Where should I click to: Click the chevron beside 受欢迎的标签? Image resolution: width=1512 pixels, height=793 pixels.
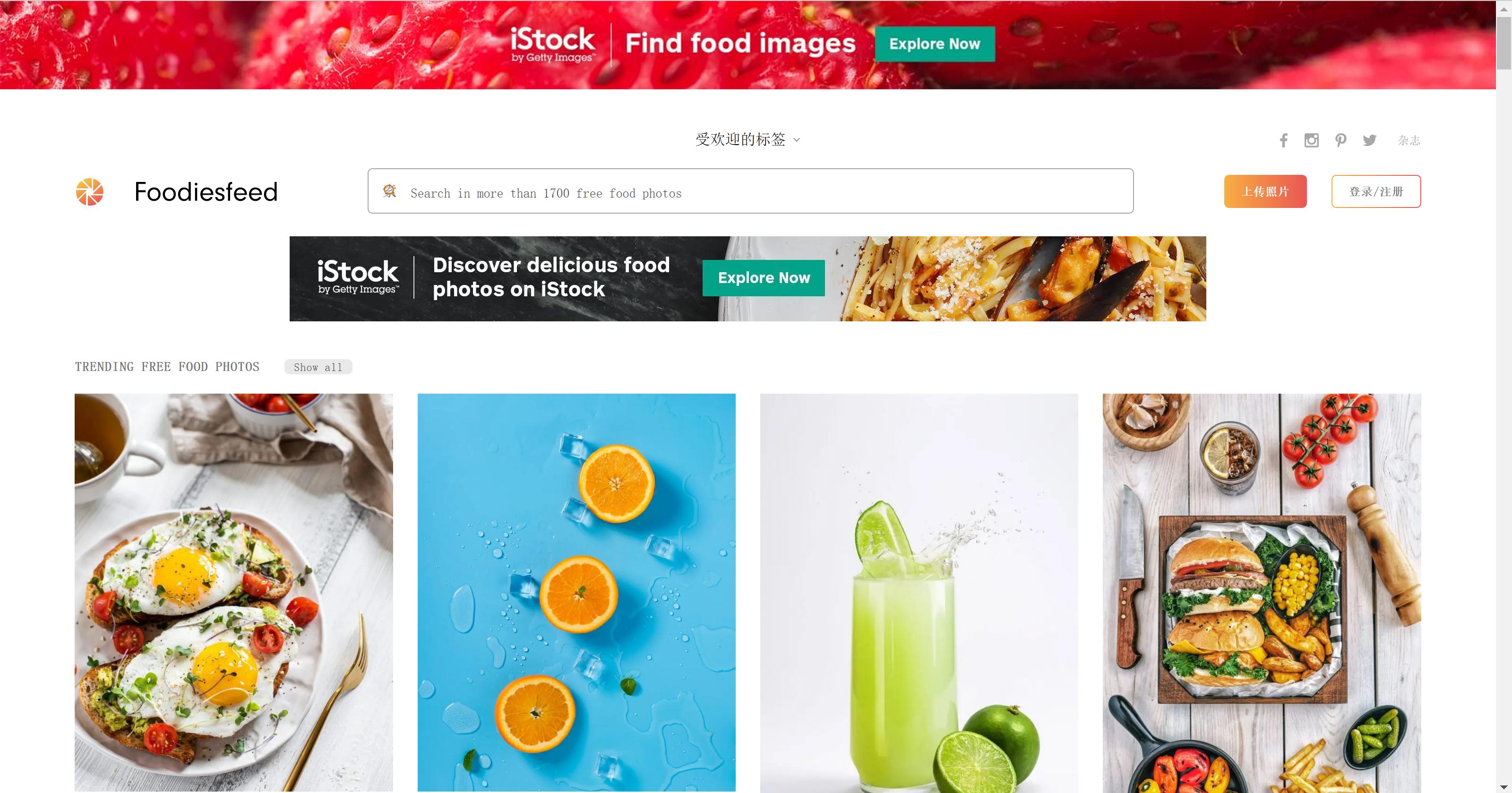tap(797, 140)
